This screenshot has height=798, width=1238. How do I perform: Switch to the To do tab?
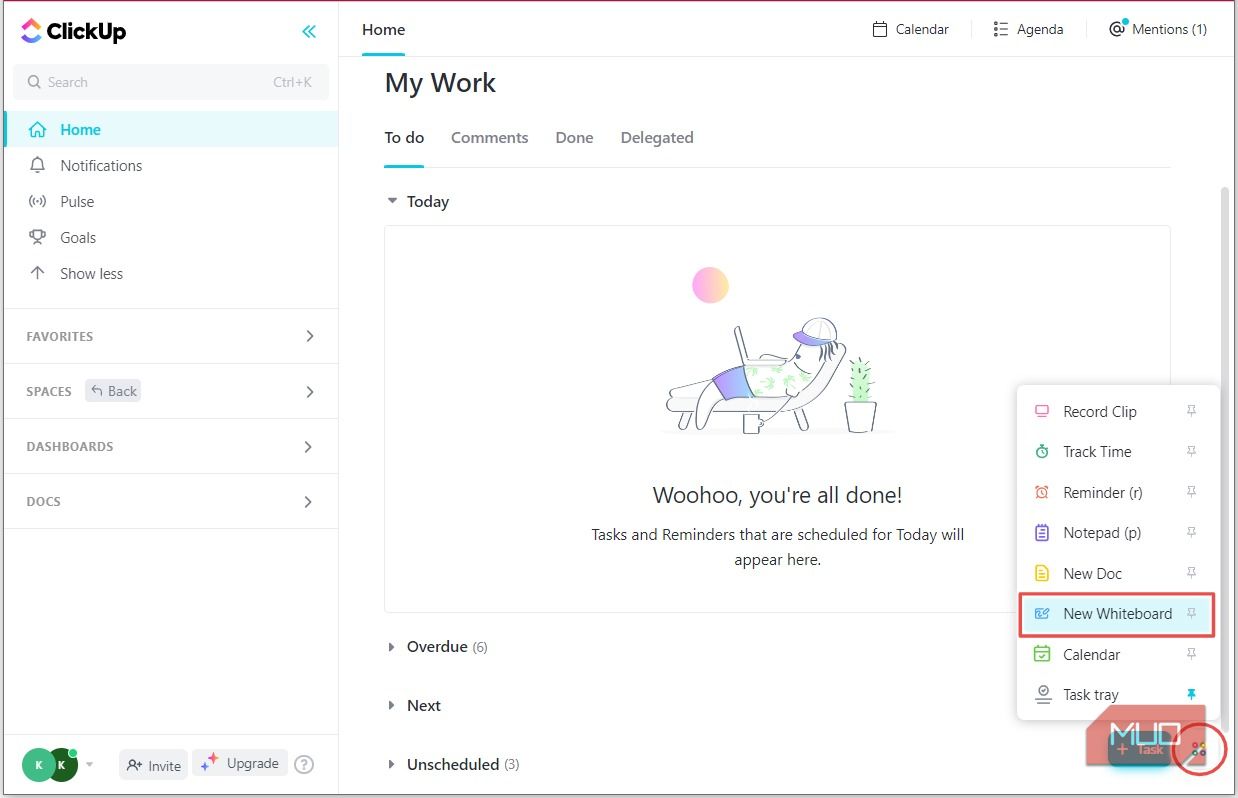click(x=404, y=138)
